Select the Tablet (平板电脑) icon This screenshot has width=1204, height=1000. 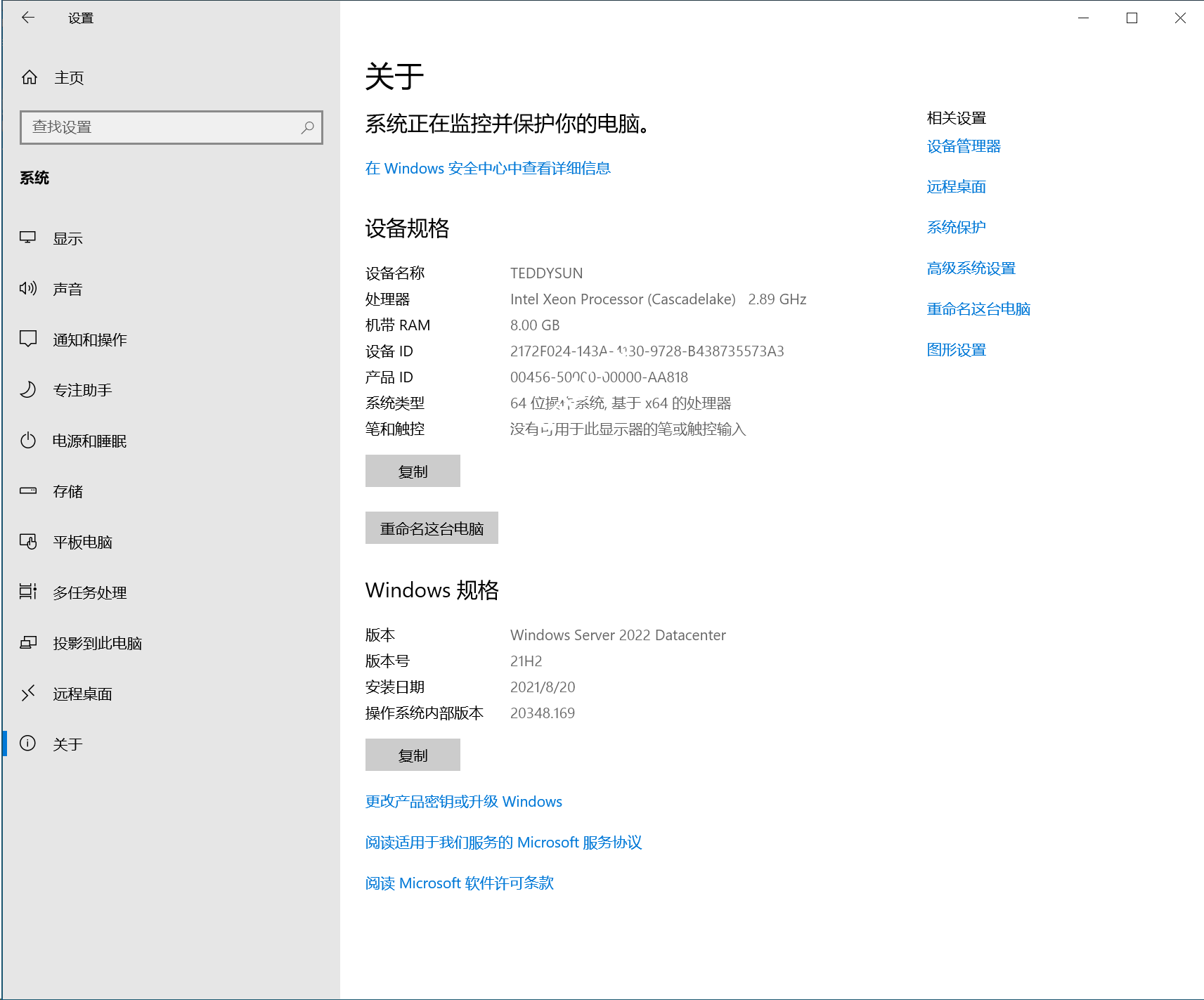28,542
